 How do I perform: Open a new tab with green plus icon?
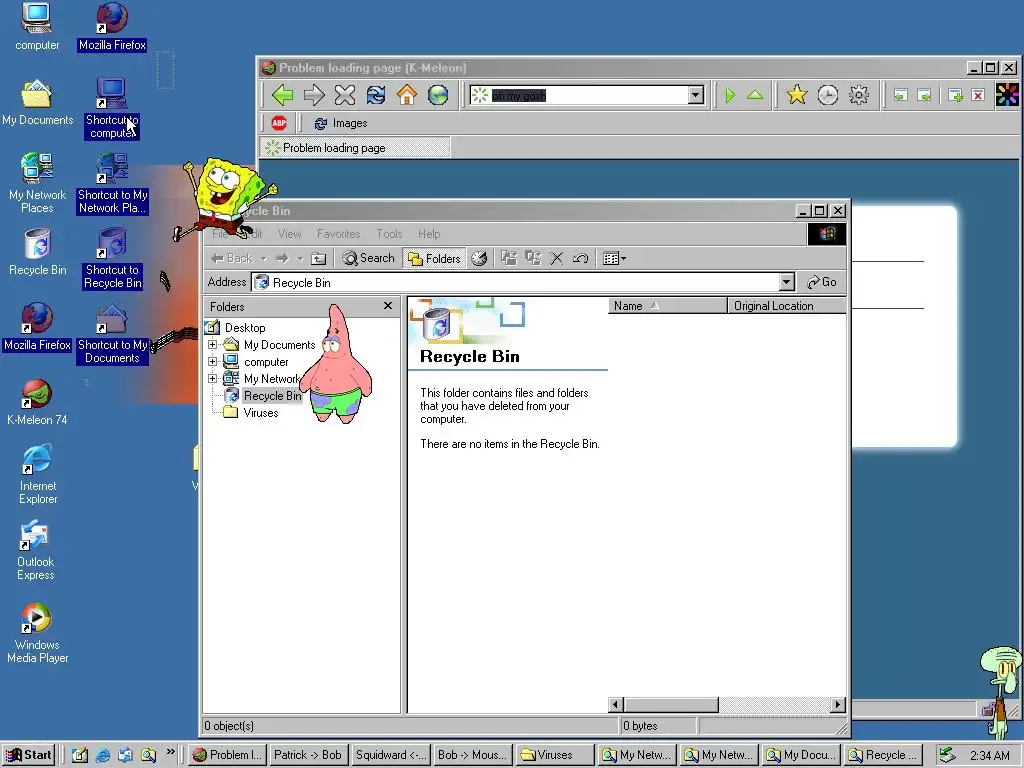point(955,95)
